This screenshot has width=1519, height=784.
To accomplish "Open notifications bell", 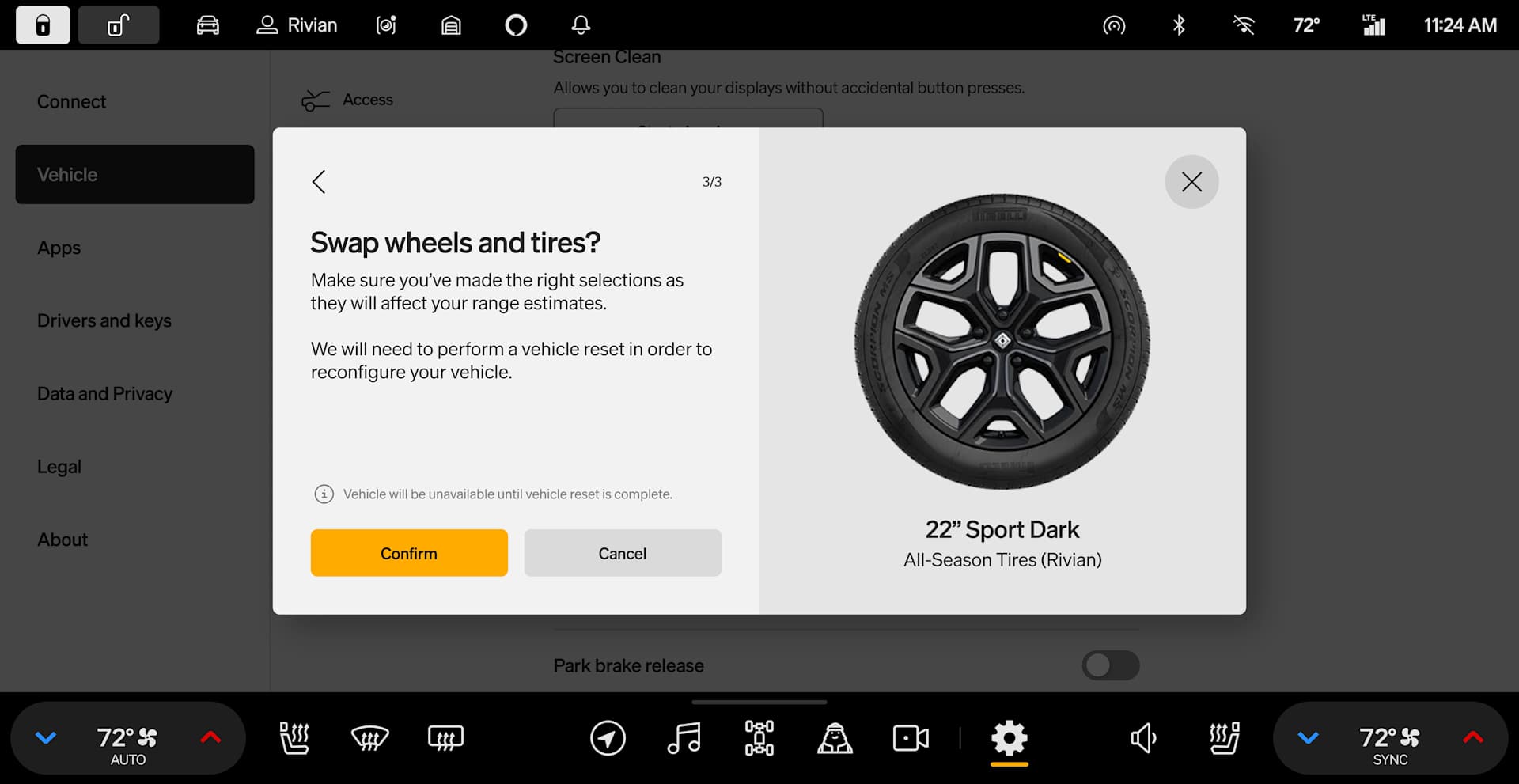I will pyautogui.click(x=581, y=25).
